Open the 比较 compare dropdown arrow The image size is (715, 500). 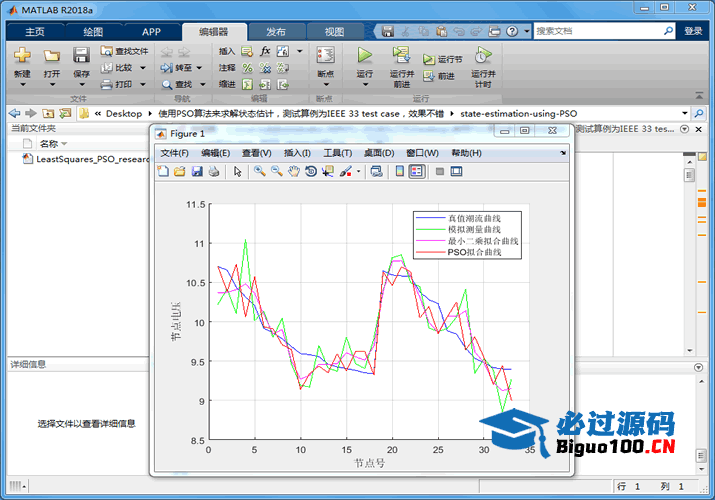(x=143, y=68)
